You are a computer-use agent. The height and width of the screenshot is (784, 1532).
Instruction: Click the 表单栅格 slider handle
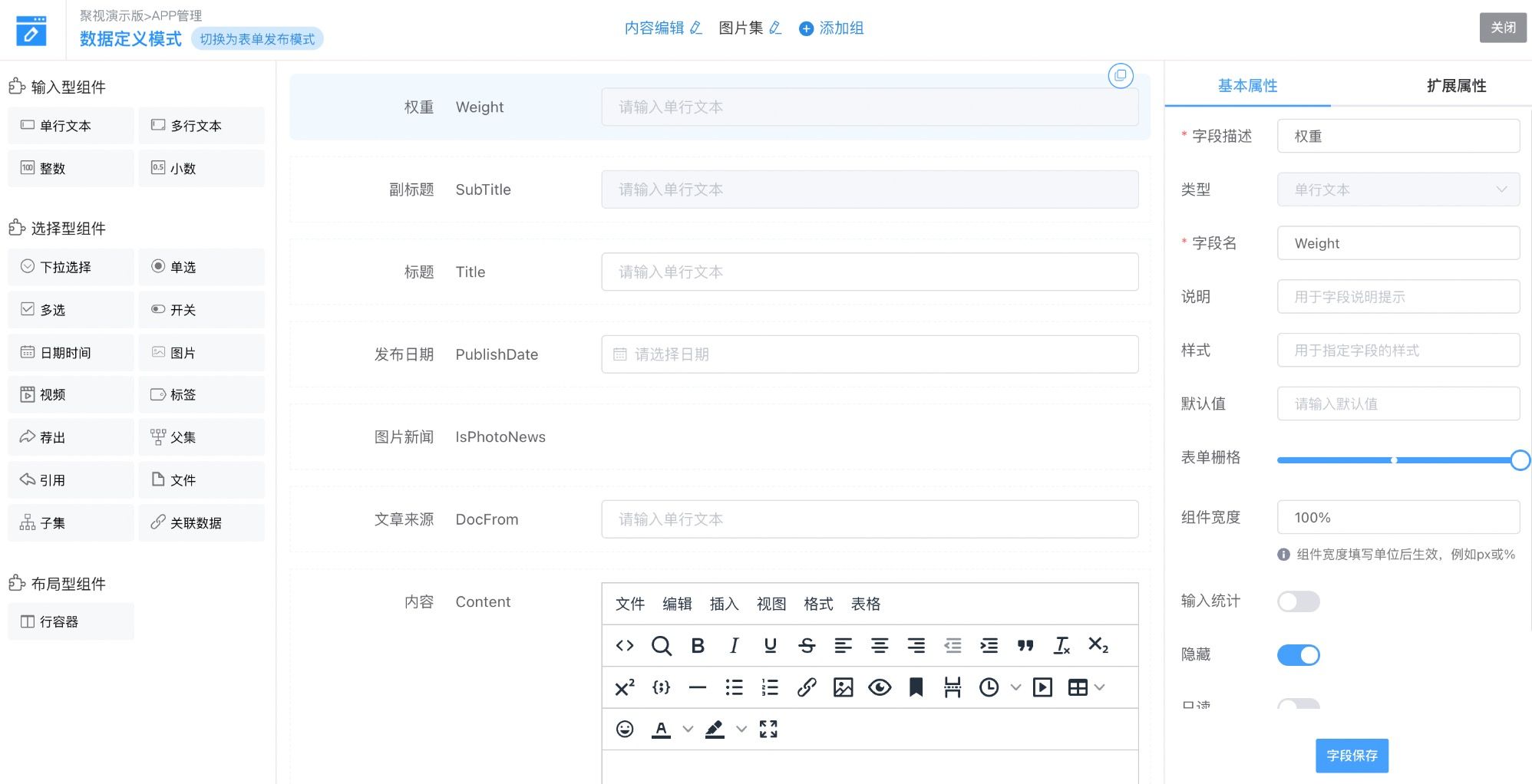(x=1519, y=460)
